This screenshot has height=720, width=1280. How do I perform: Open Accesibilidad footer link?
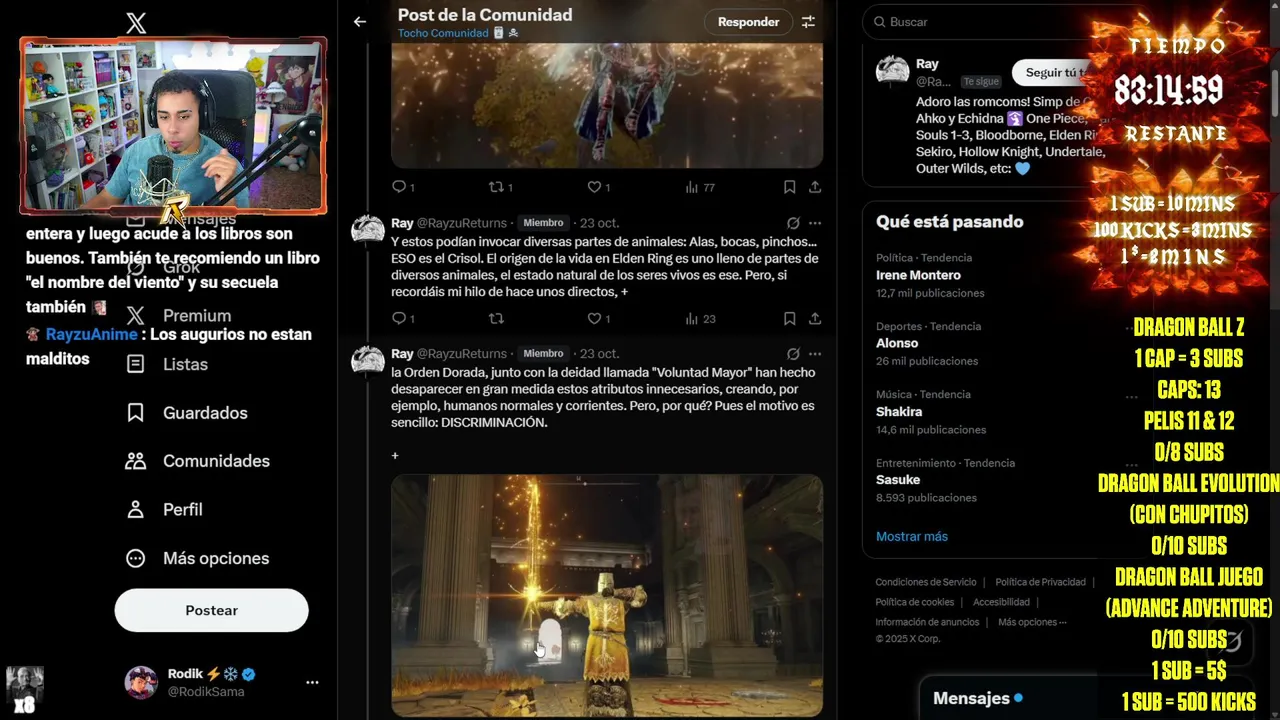coord(1001,602)
